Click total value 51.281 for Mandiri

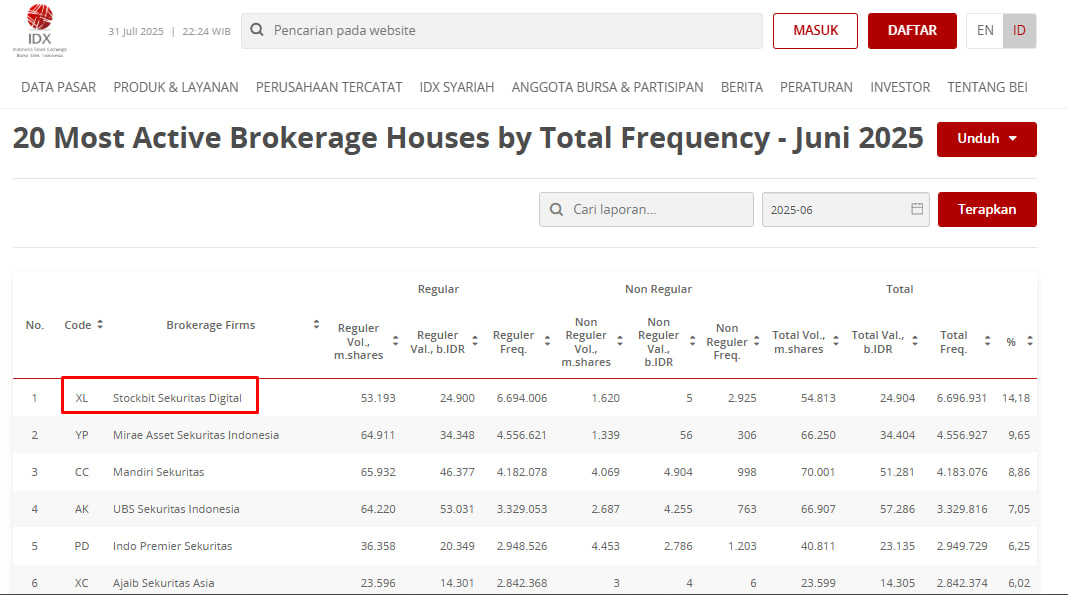(x=897, y=472)
